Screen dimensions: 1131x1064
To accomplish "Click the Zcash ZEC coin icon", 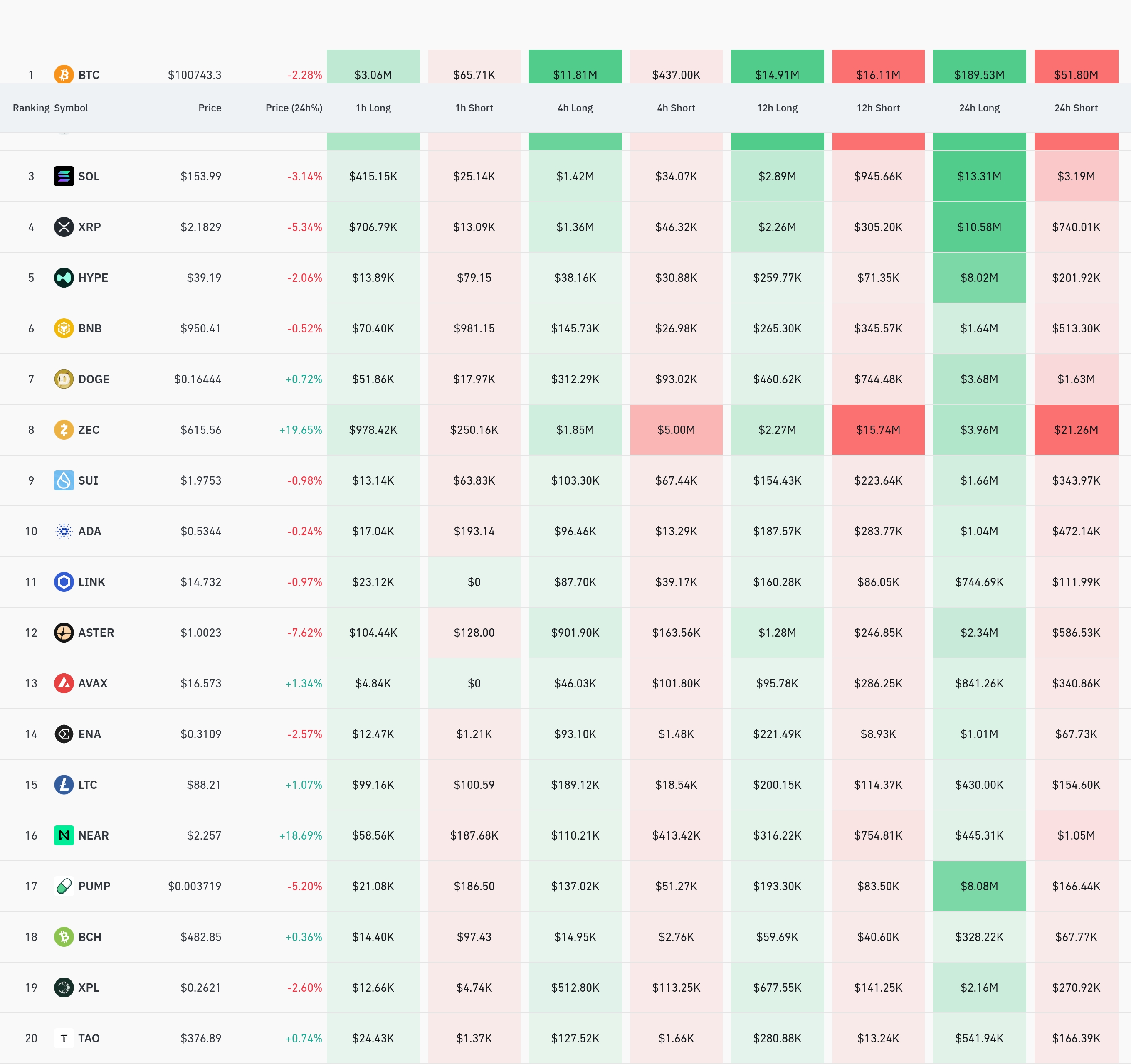I will 64,430.
